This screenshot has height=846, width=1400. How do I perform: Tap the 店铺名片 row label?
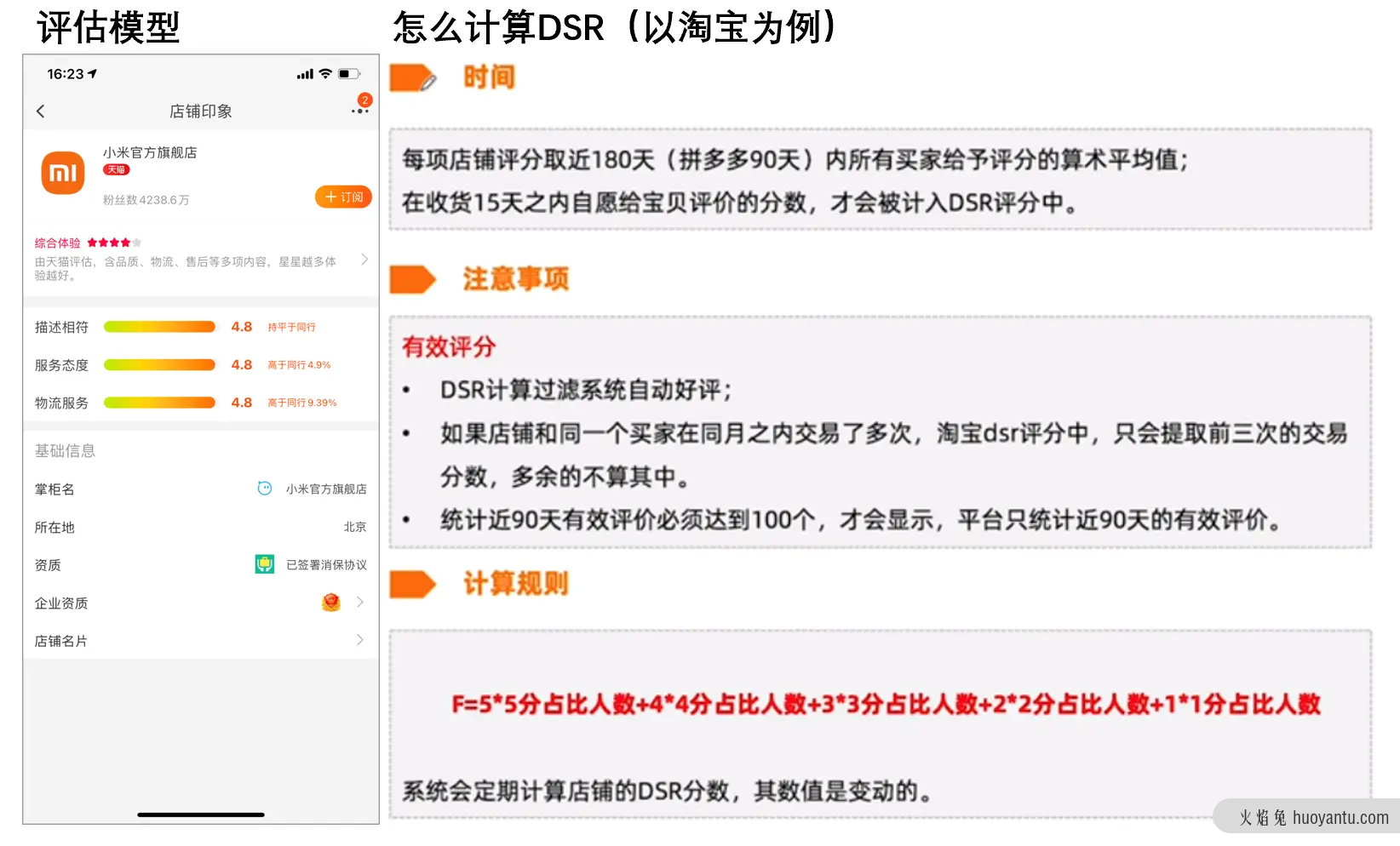pyautogui.click(x=60, y=641)
